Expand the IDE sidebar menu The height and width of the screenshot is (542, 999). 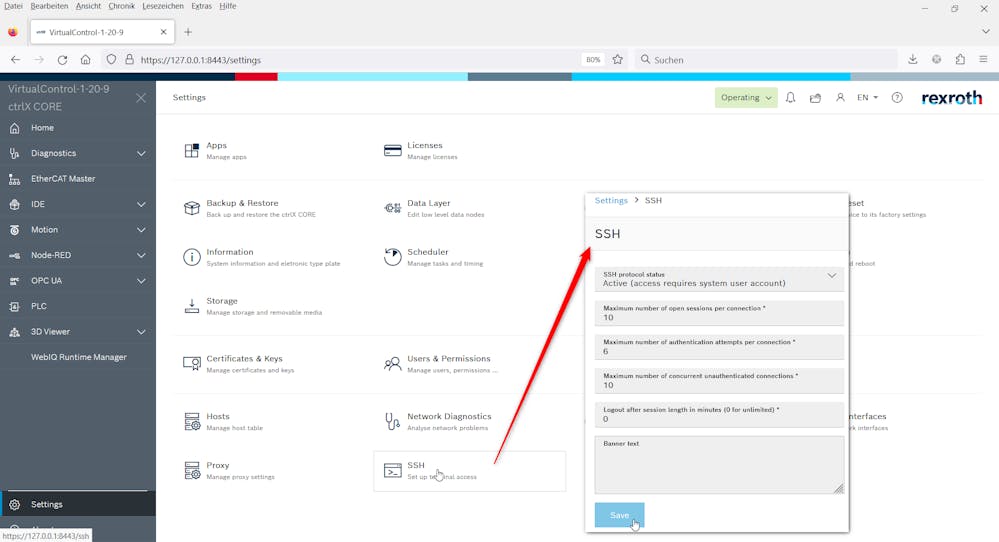pyautogui.click(x=141, y=204)
